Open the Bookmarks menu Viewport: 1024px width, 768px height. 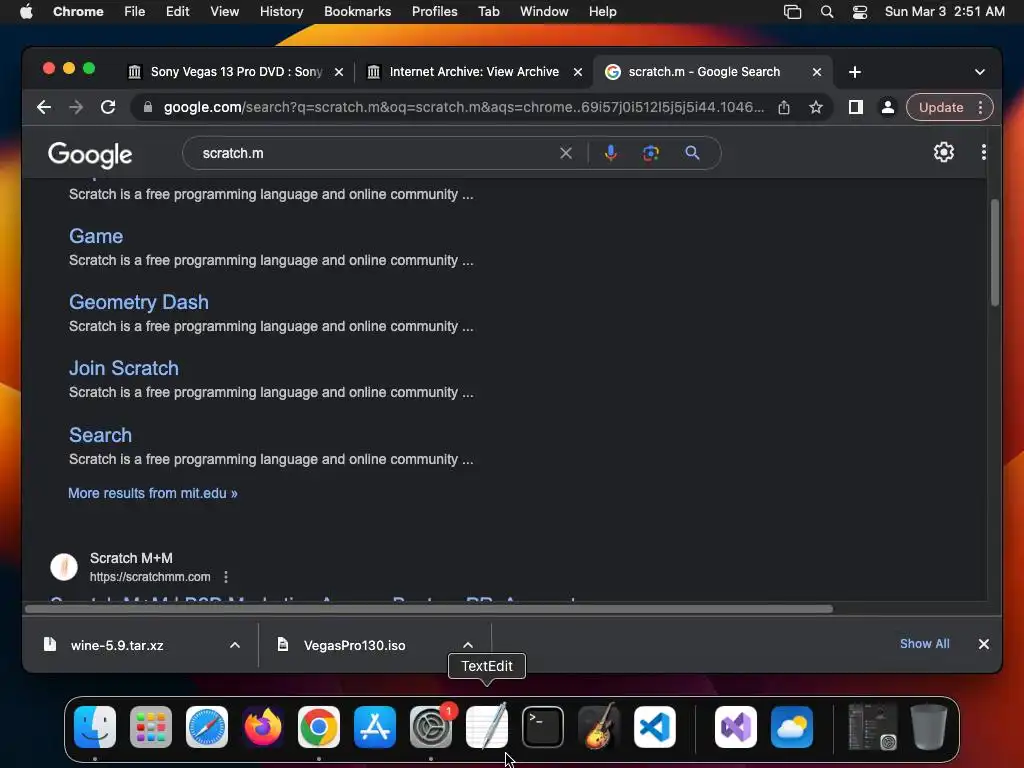(x=357, y=12)
